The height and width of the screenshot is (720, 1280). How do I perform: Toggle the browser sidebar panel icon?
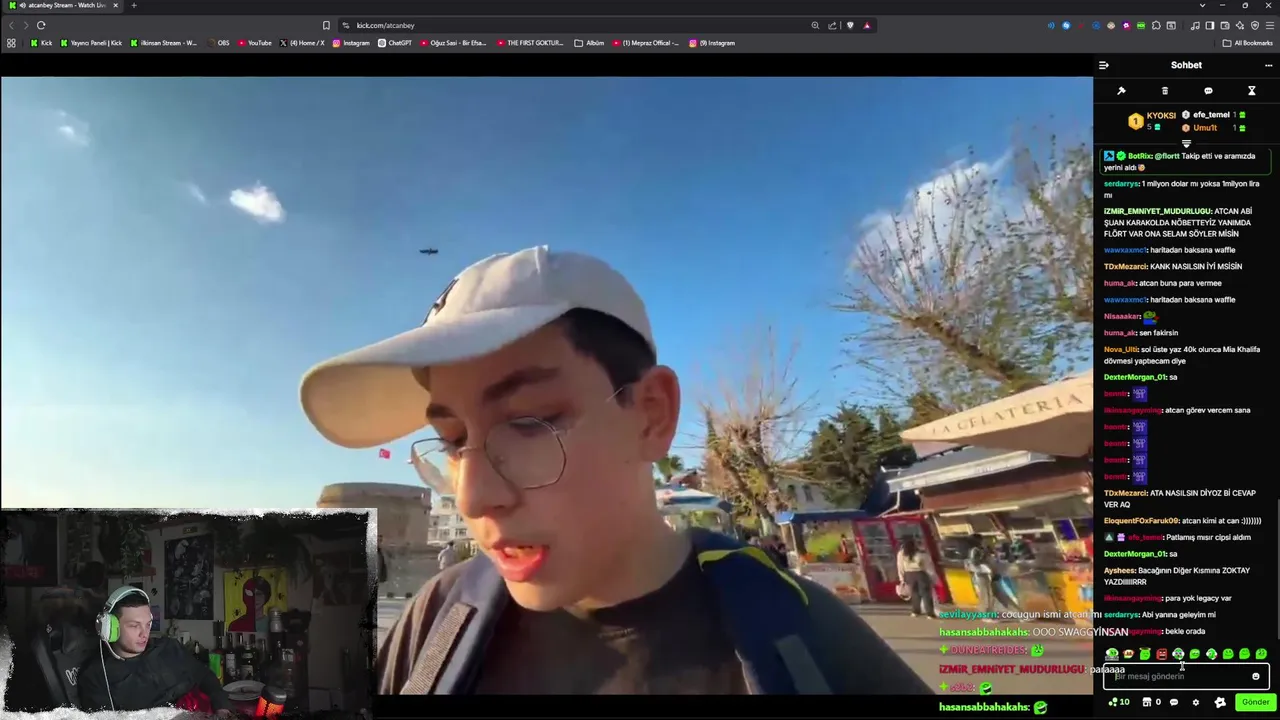[x=1209, y=25]
